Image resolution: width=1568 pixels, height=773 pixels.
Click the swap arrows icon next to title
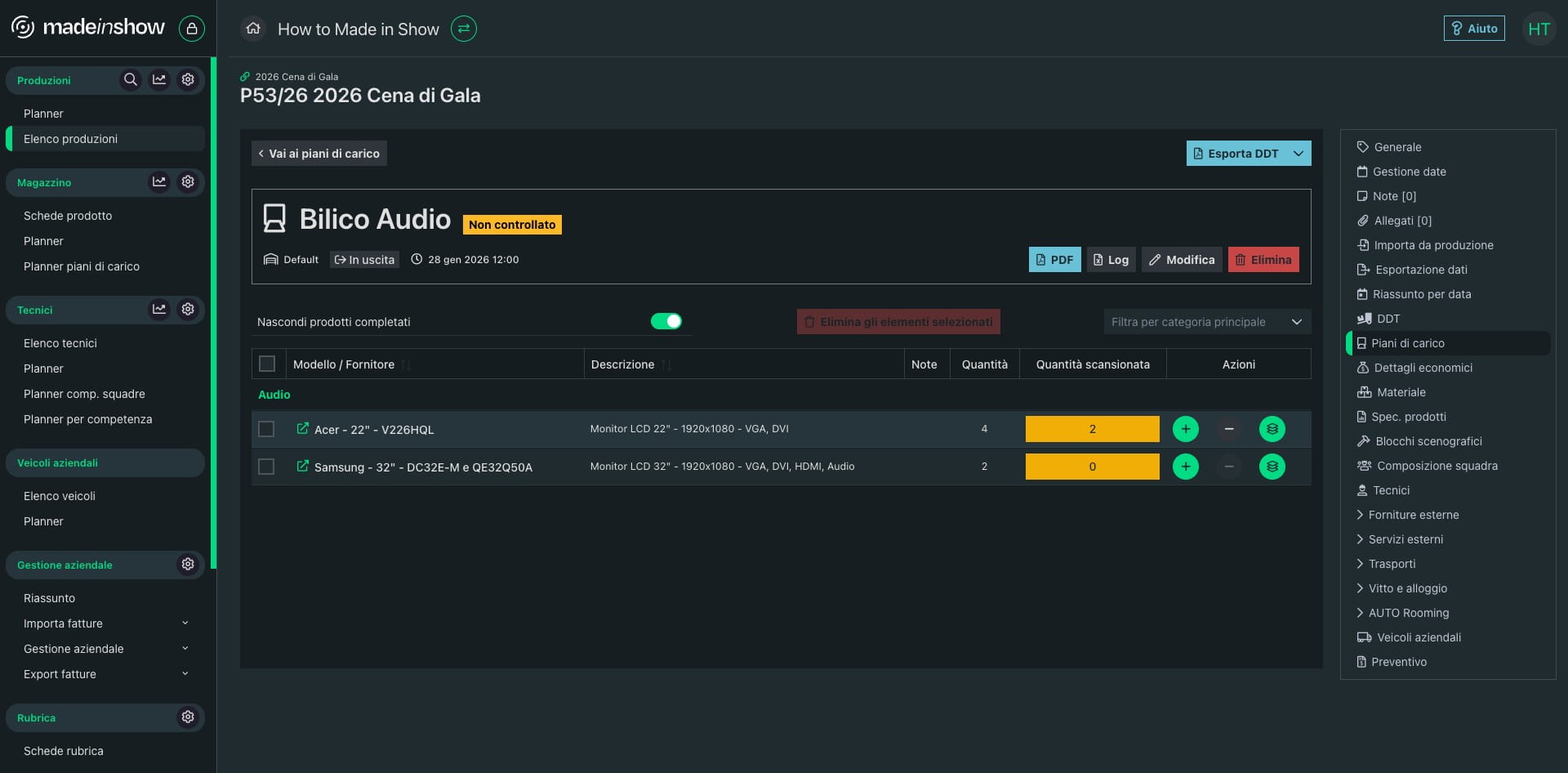pyautogui.click(x=464, y=29)
